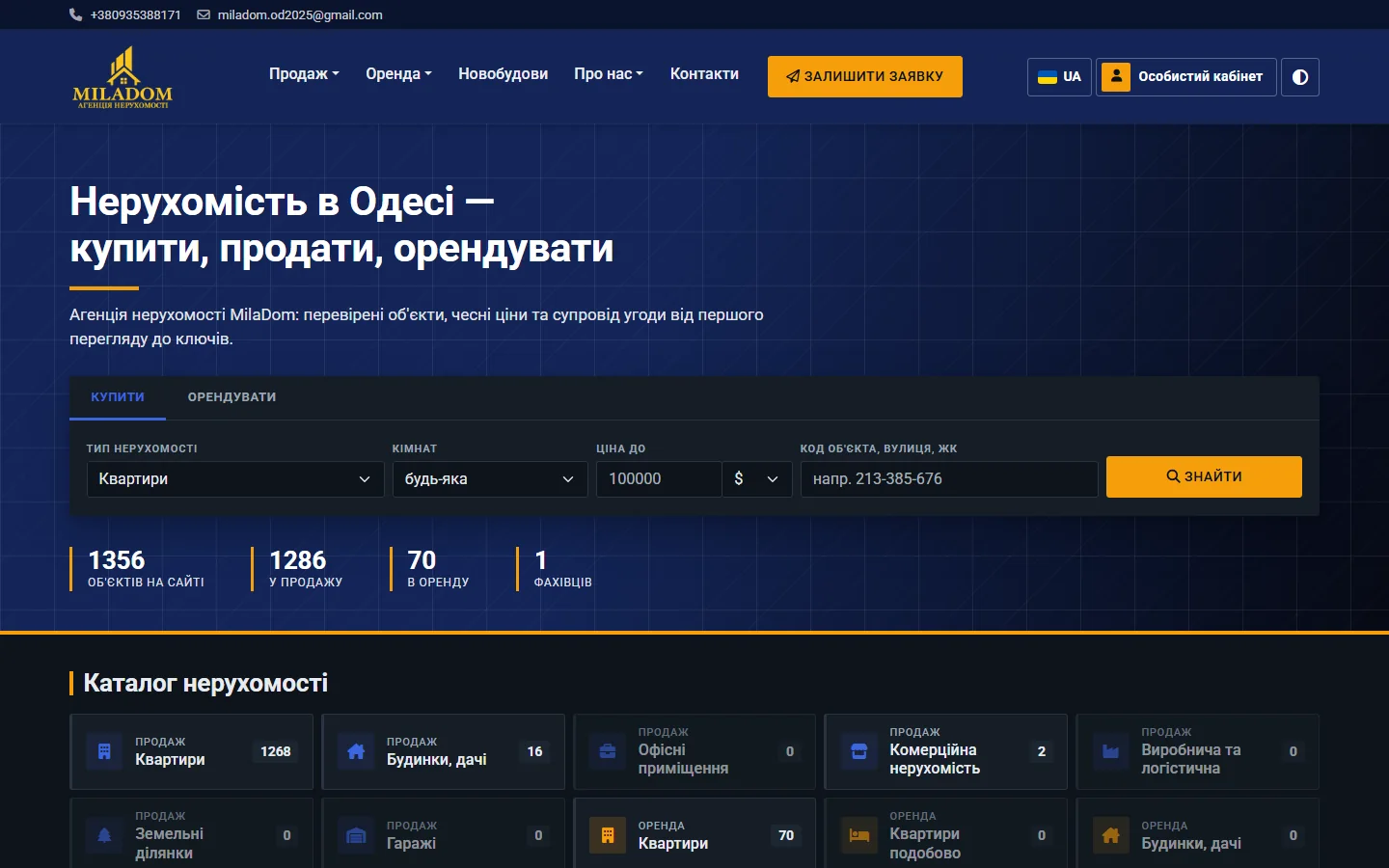Viewport: 1389px width, 868px height.
Task: Open the Кімнат dropdown set to будь-яка
Action: pyautogui.click(x=490, y=479)
